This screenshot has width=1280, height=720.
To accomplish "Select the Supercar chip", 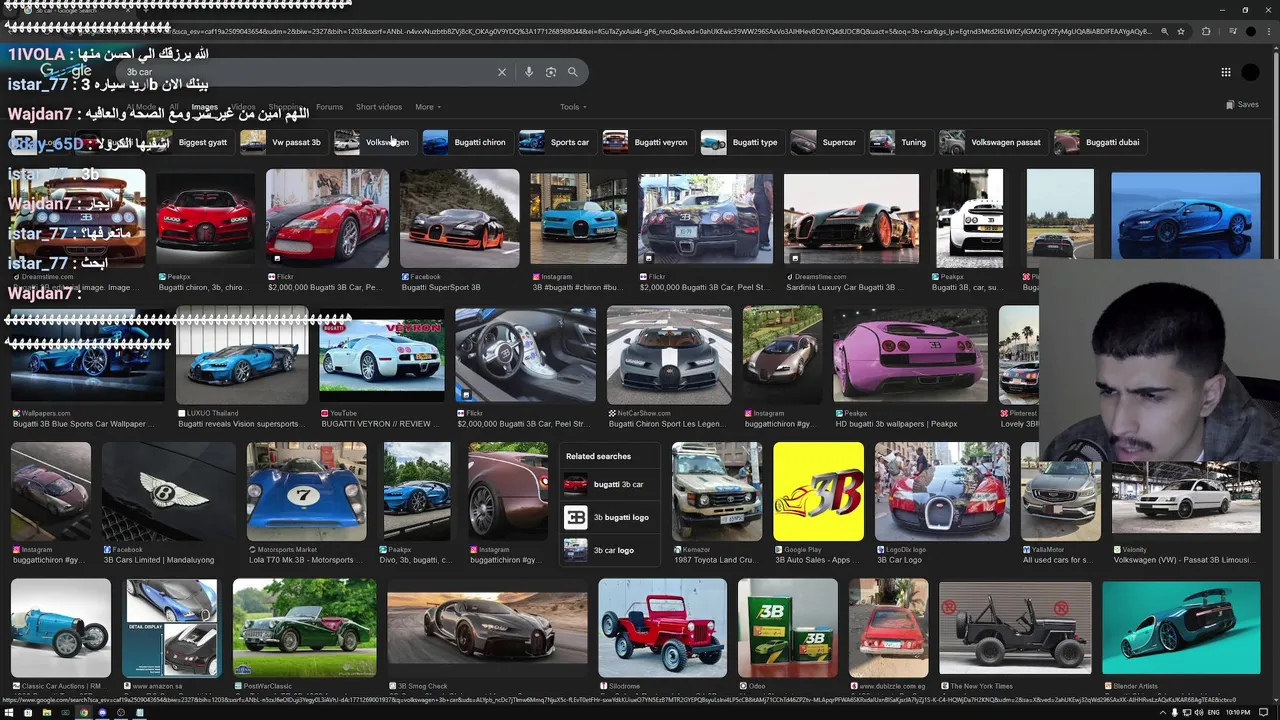I will 825,142.
